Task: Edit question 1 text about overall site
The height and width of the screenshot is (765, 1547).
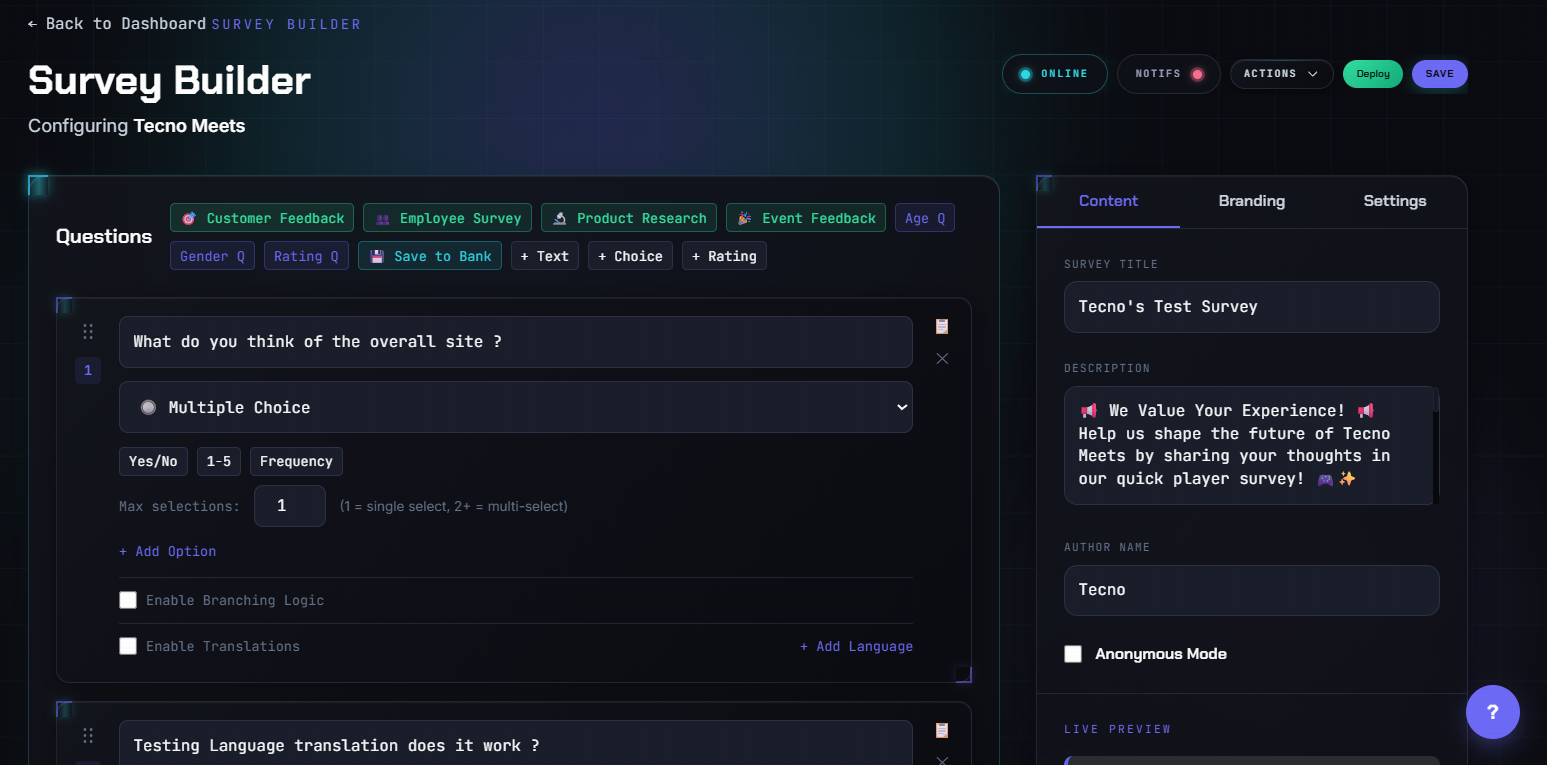Action: pyautogui.click(x=516, y=342)
